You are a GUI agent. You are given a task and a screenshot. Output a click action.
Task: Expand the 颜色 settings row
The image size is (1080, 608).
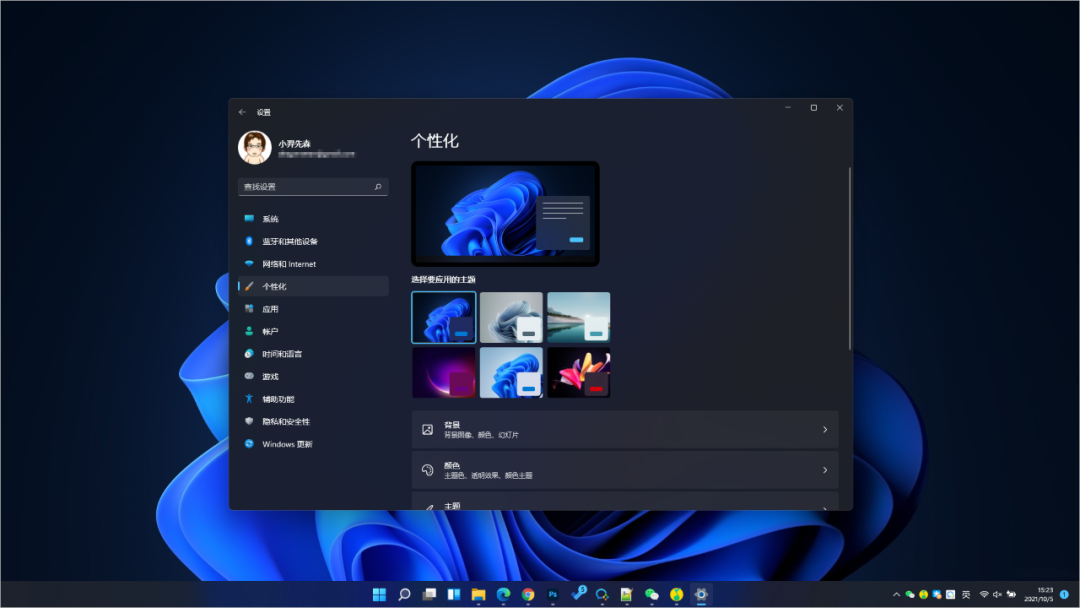tap(625, 469)
